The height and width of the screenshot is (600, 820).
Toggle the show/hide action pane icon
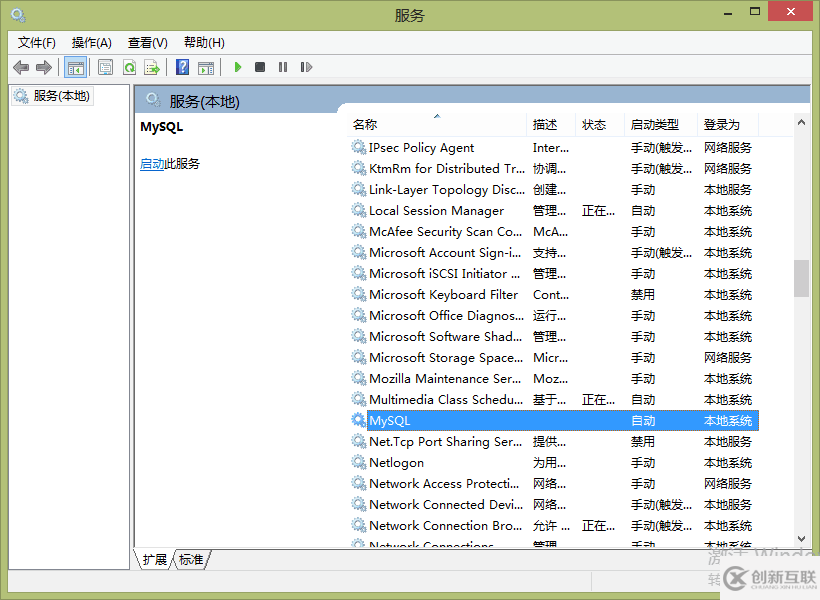206,67
